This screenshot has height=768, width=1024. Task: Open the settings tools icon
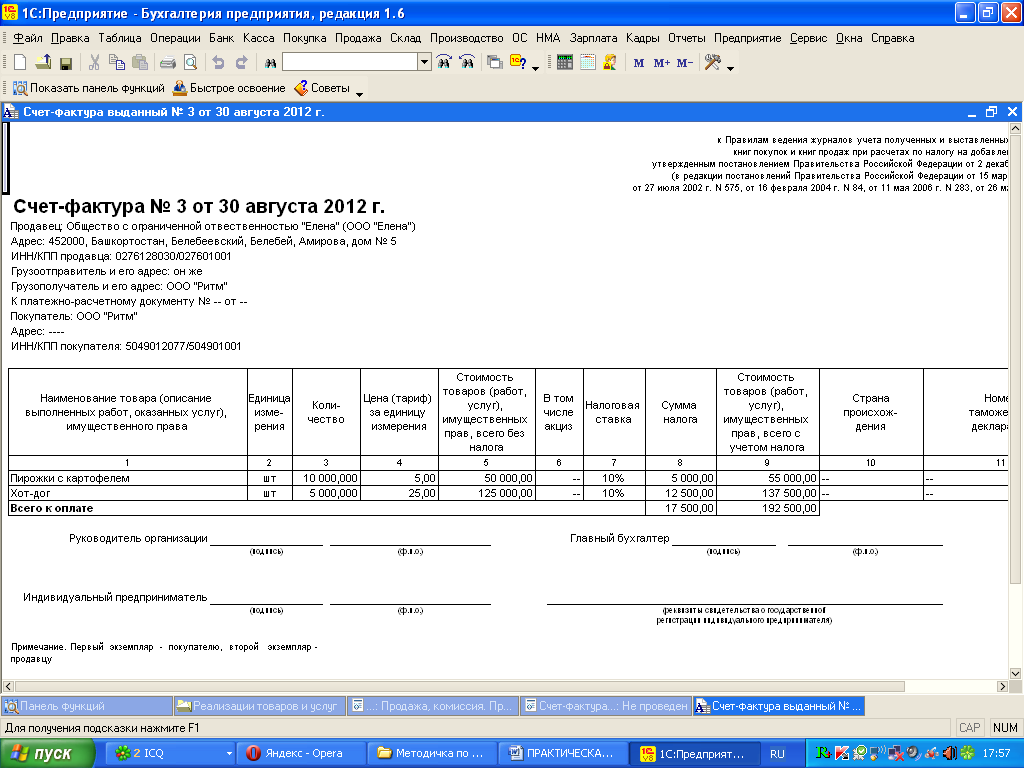712,63
